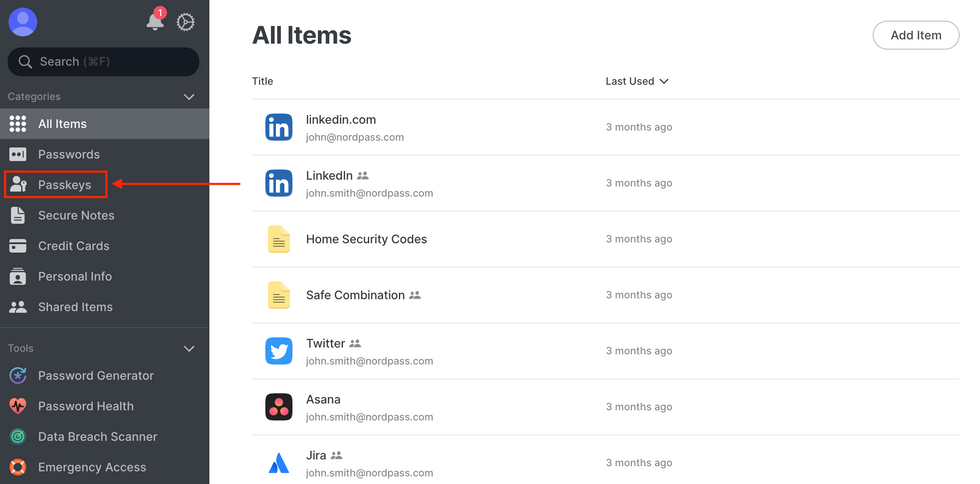
Task: Open Secure Notes category
Action: [x=76, y=215]
